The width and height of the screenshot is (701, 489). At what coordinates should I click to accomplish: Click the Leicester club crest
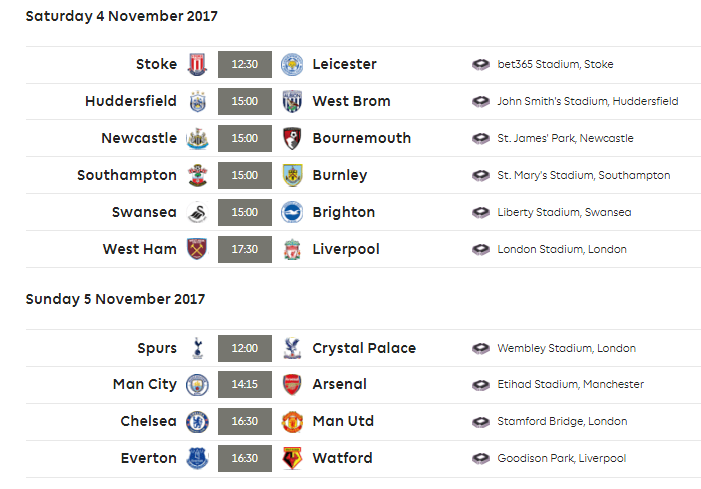pyautogui.click(x=292, y=64)
